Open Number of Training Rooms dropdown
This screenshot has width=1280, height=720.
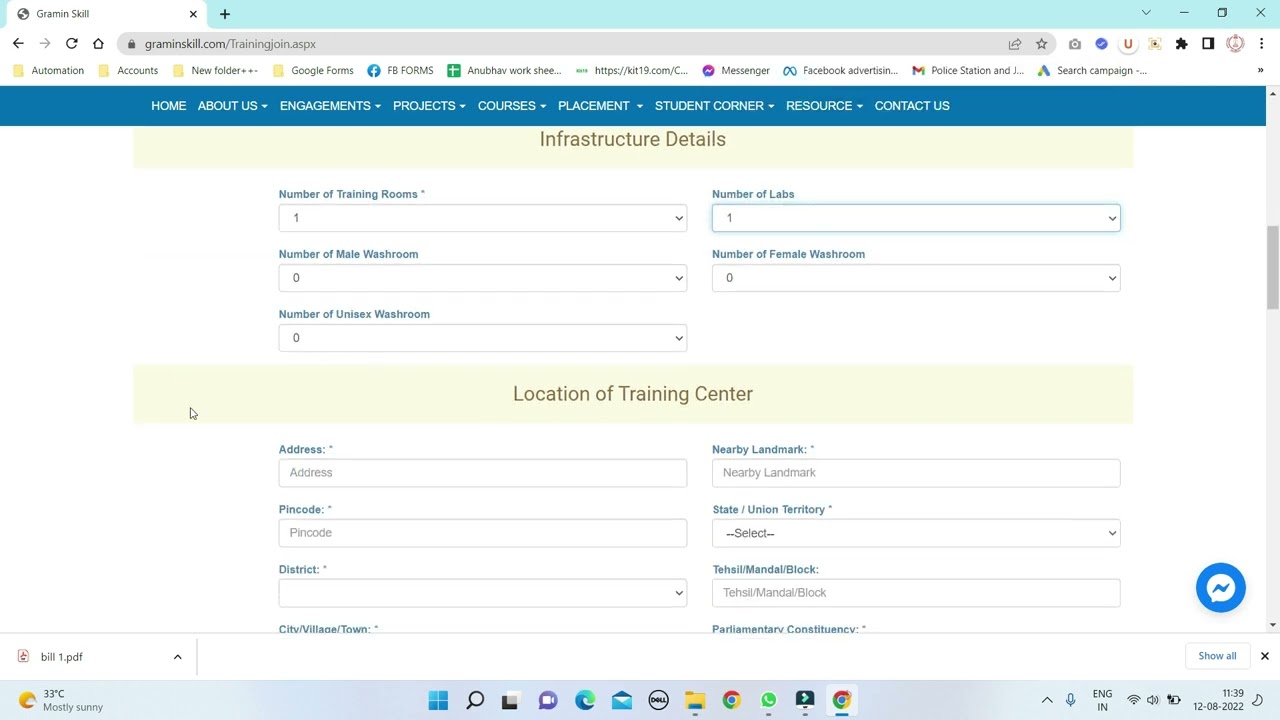click(483, 218)
